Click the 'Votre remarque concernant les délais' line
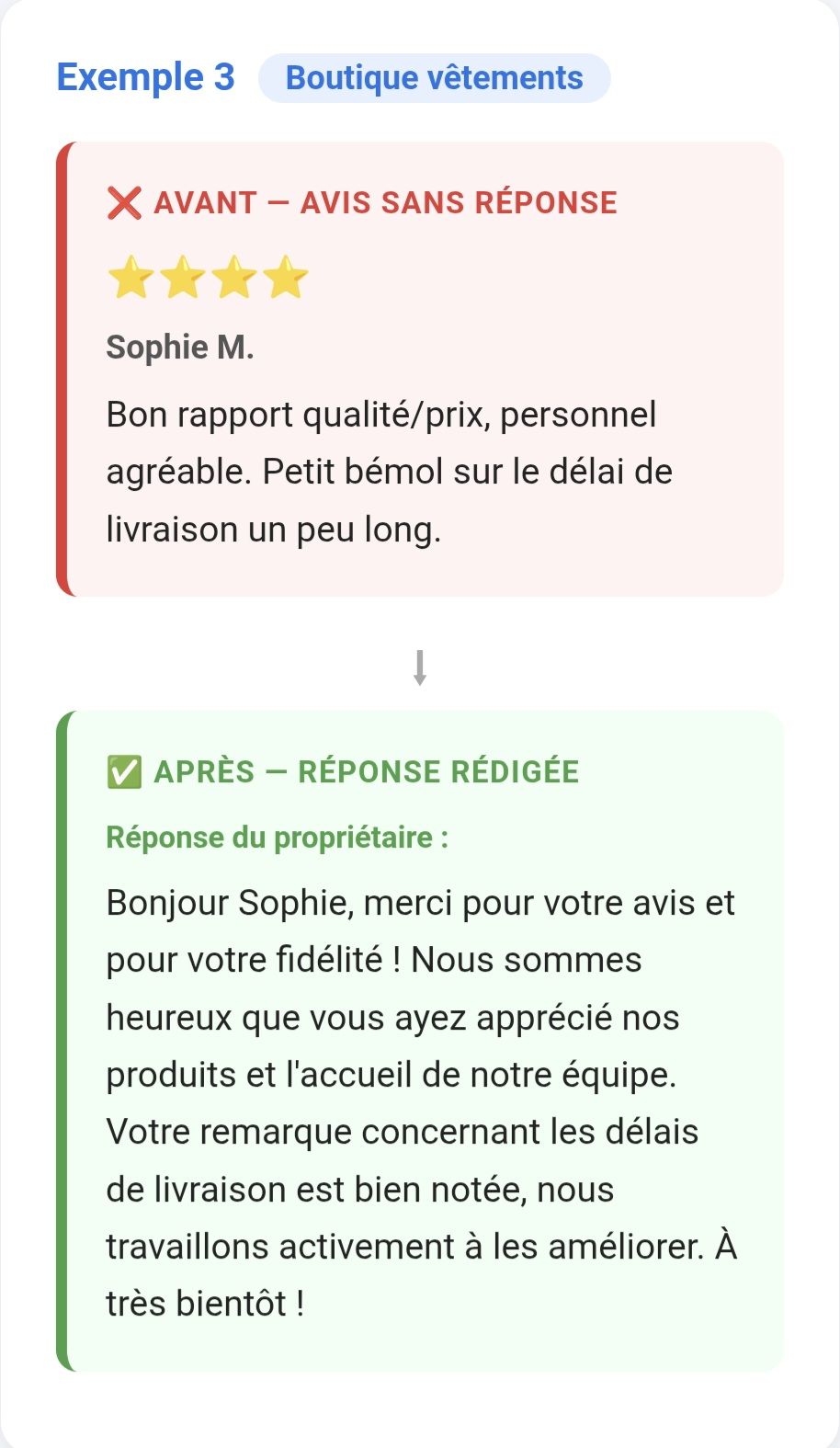Screen dimensions: 840x1448 [x=402, y=1132]
